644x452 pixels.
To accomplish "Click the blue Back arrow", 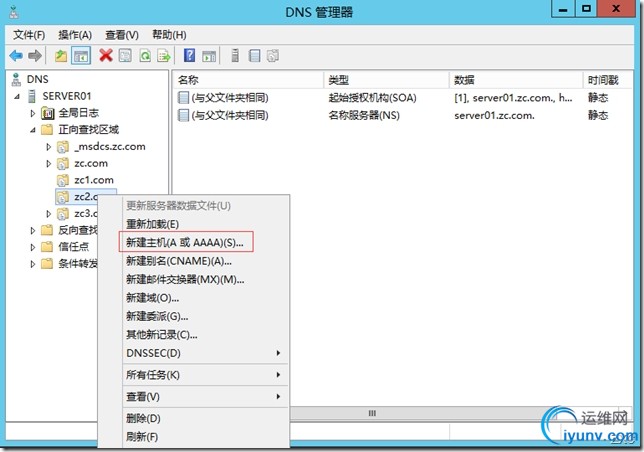I will coord(16,55).
